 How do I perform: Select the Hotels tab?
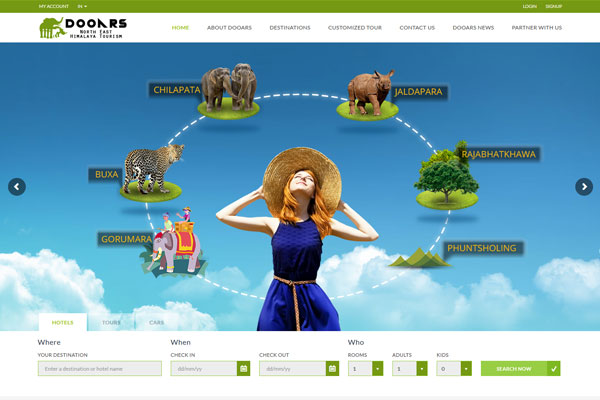coord(63,322)
